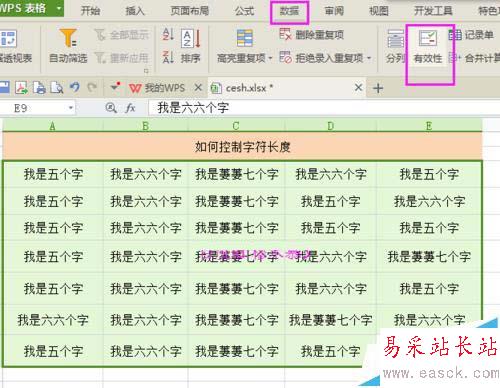Viewport: 500px width, 388px height.
Task: Undo the last action
Action: 75,87
